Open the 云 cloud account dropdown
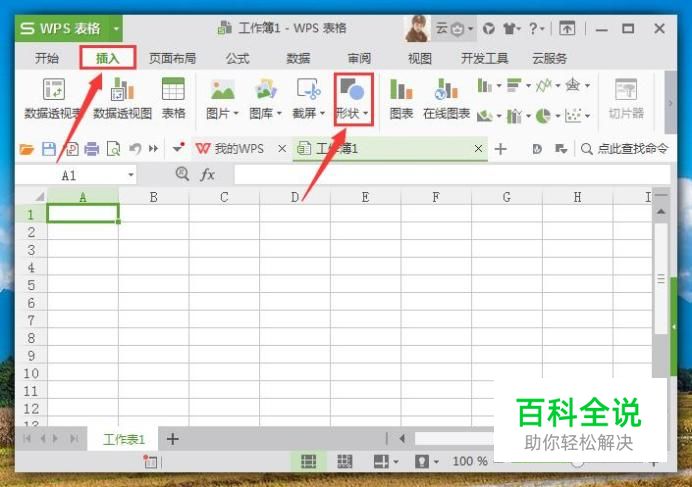This screenshot has height=487, width=692. click(454, 29)
